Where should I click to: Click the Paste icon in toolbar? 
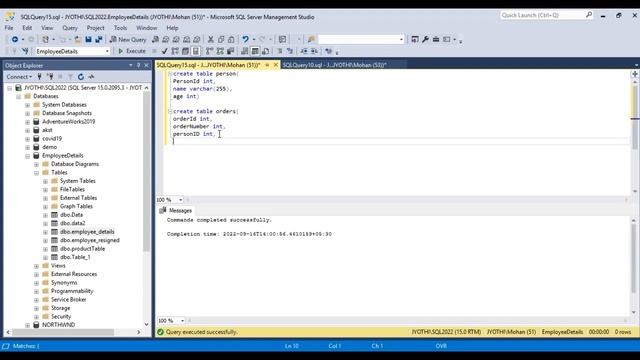point(231,39)
